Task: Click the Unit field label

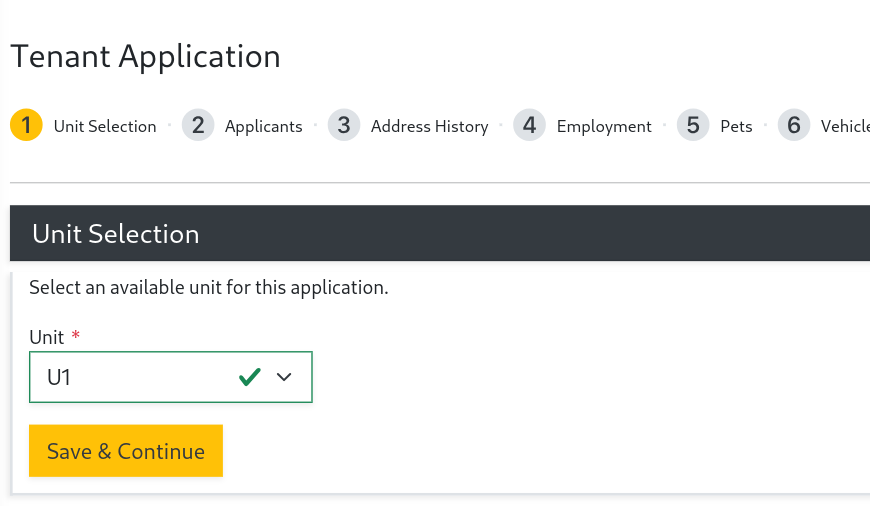Action: click(47, 337)
